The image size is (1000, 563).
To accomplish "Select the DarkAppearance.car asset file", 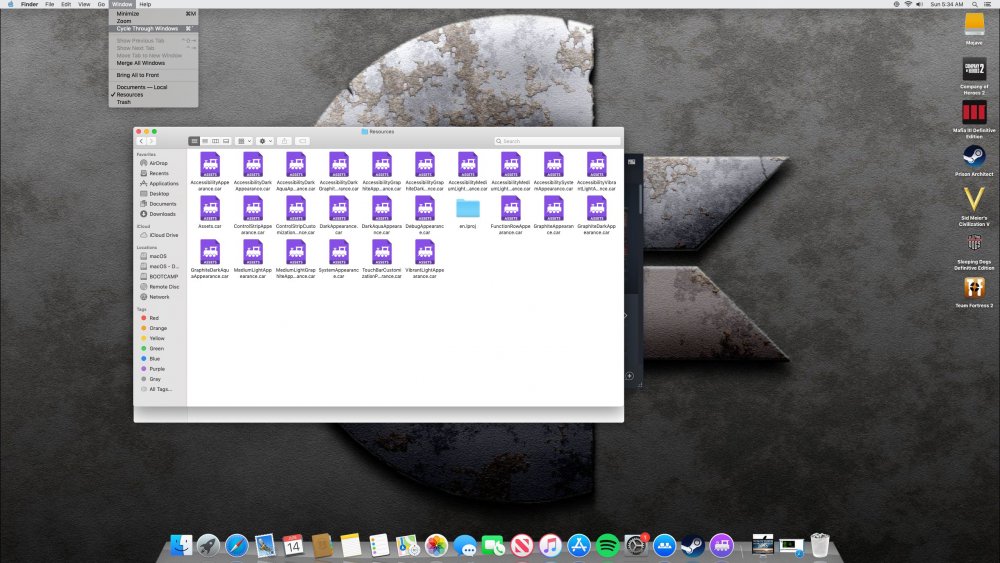I will point(339,208).
